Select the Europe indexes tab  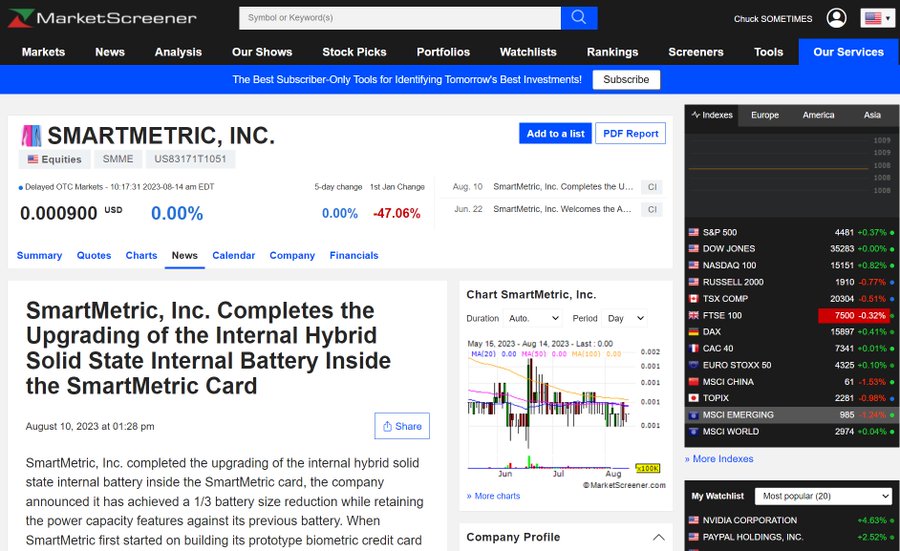[765, 115]
